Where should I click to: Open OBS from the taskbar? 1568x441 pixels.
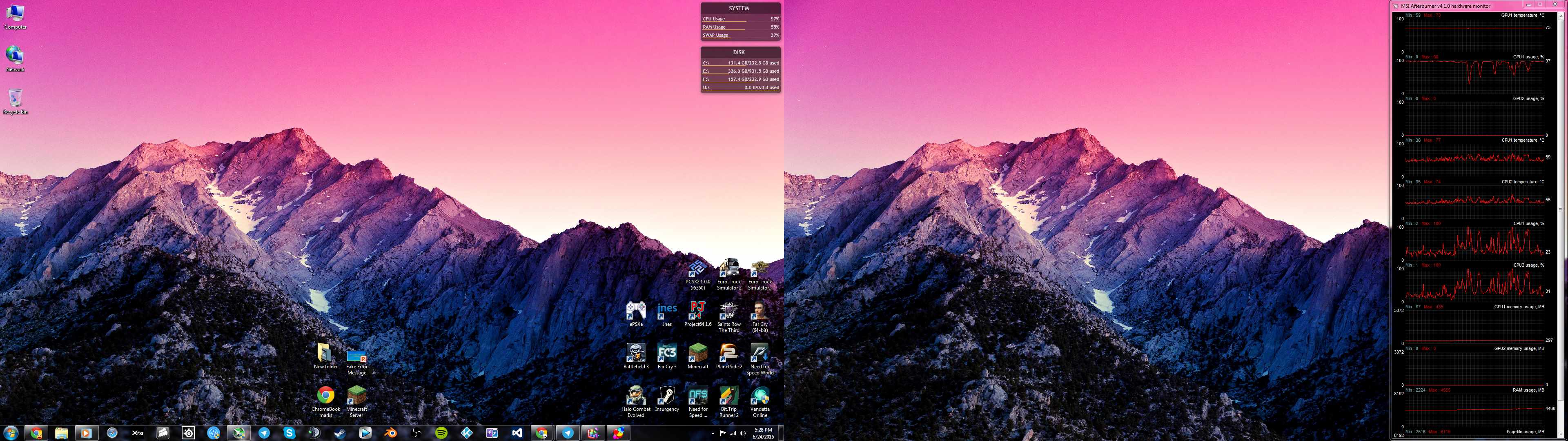click(x=416, y=433)
